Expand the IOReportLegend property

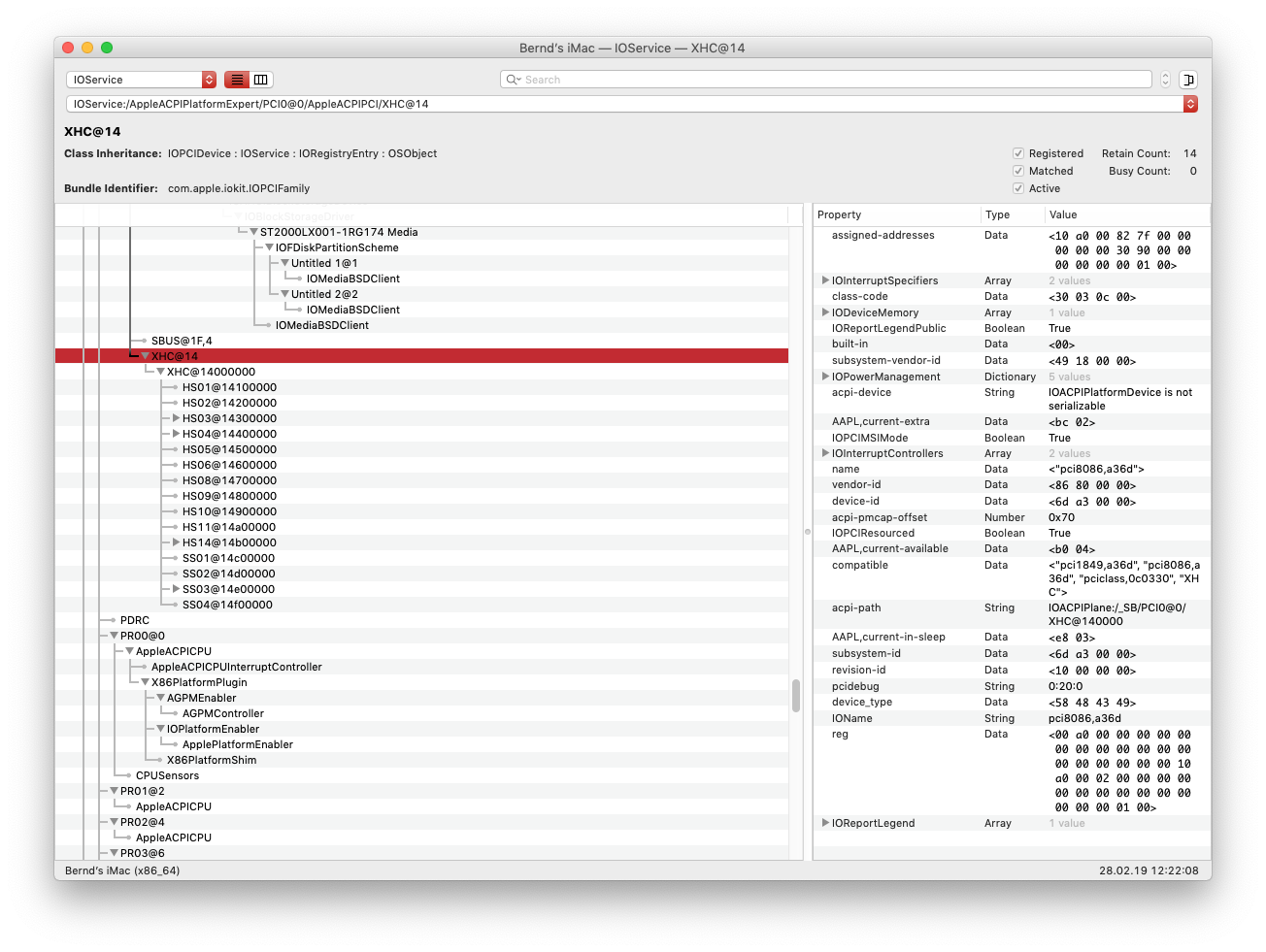(x=825, y=823)
